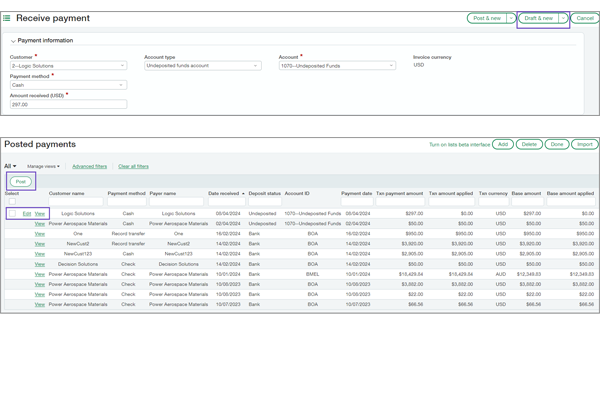Image resolution: width=600 pixels, height=400 pixels.
Task: Click the arrow next to Post & new
Action: tap(511, 18)
